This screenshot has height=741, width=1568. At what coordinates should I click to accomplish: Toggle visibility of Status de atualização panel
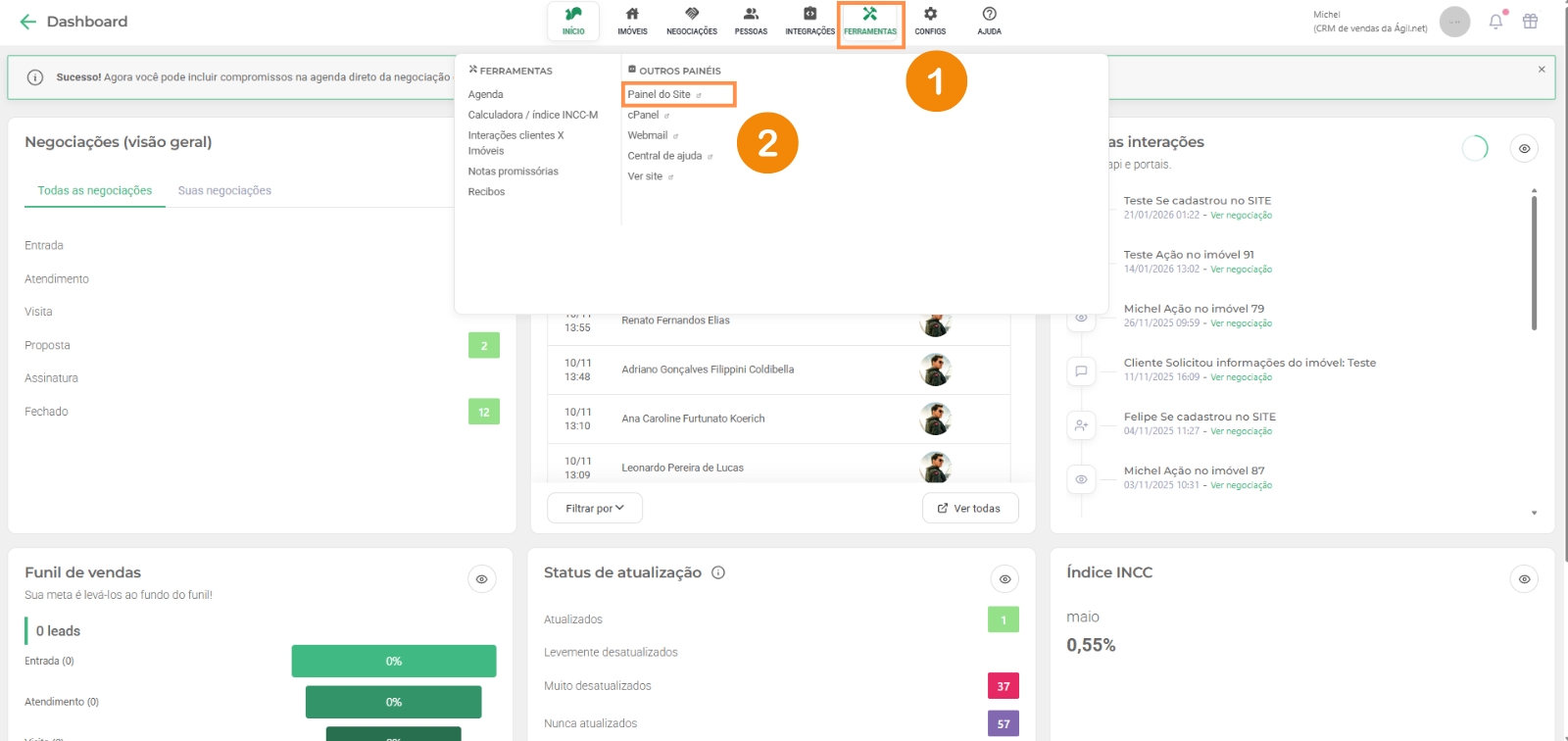click(x=1004, y=579)
